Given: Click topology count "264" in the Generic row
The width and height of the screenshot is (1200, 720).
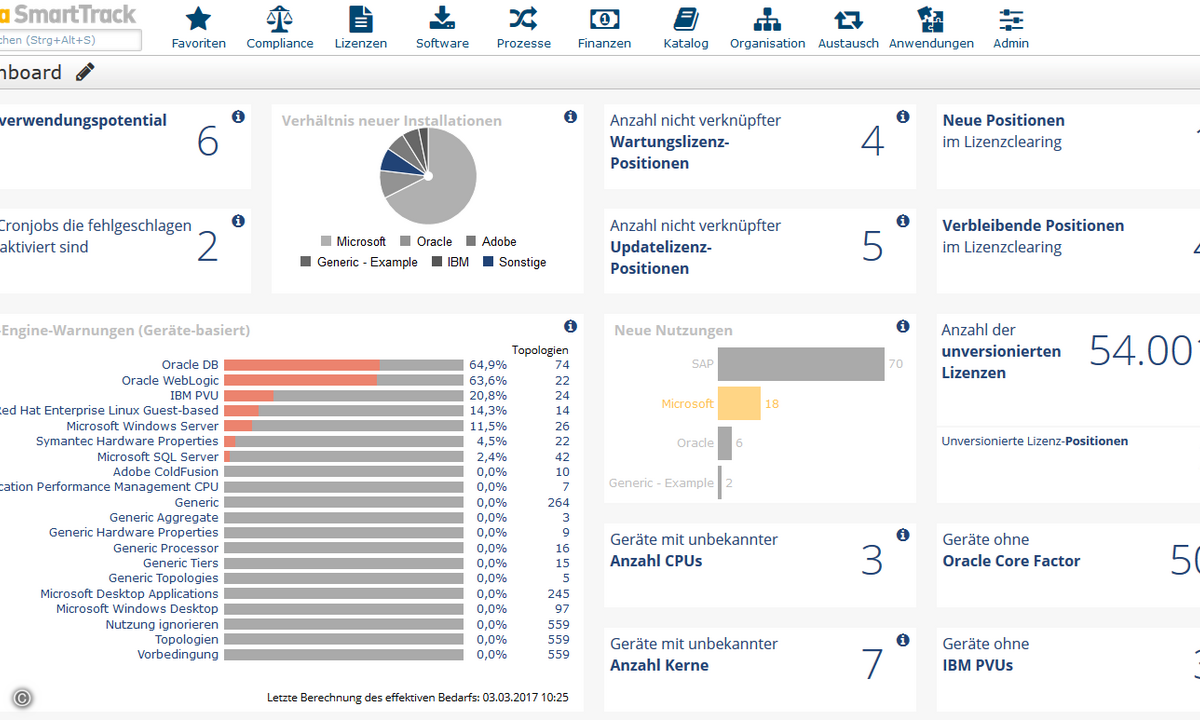Looking at the screenshot, I should 559,503.
